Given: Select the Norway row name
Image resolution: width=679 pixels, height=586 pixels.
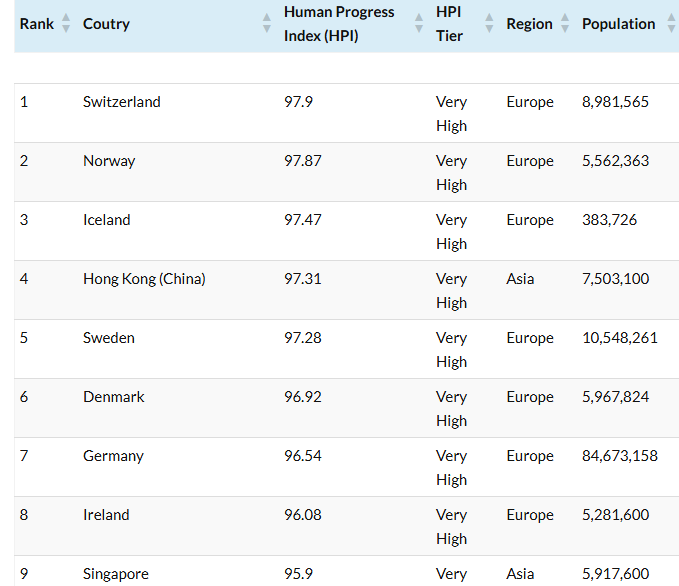Looking at the screenshot, I should (109, 161).
